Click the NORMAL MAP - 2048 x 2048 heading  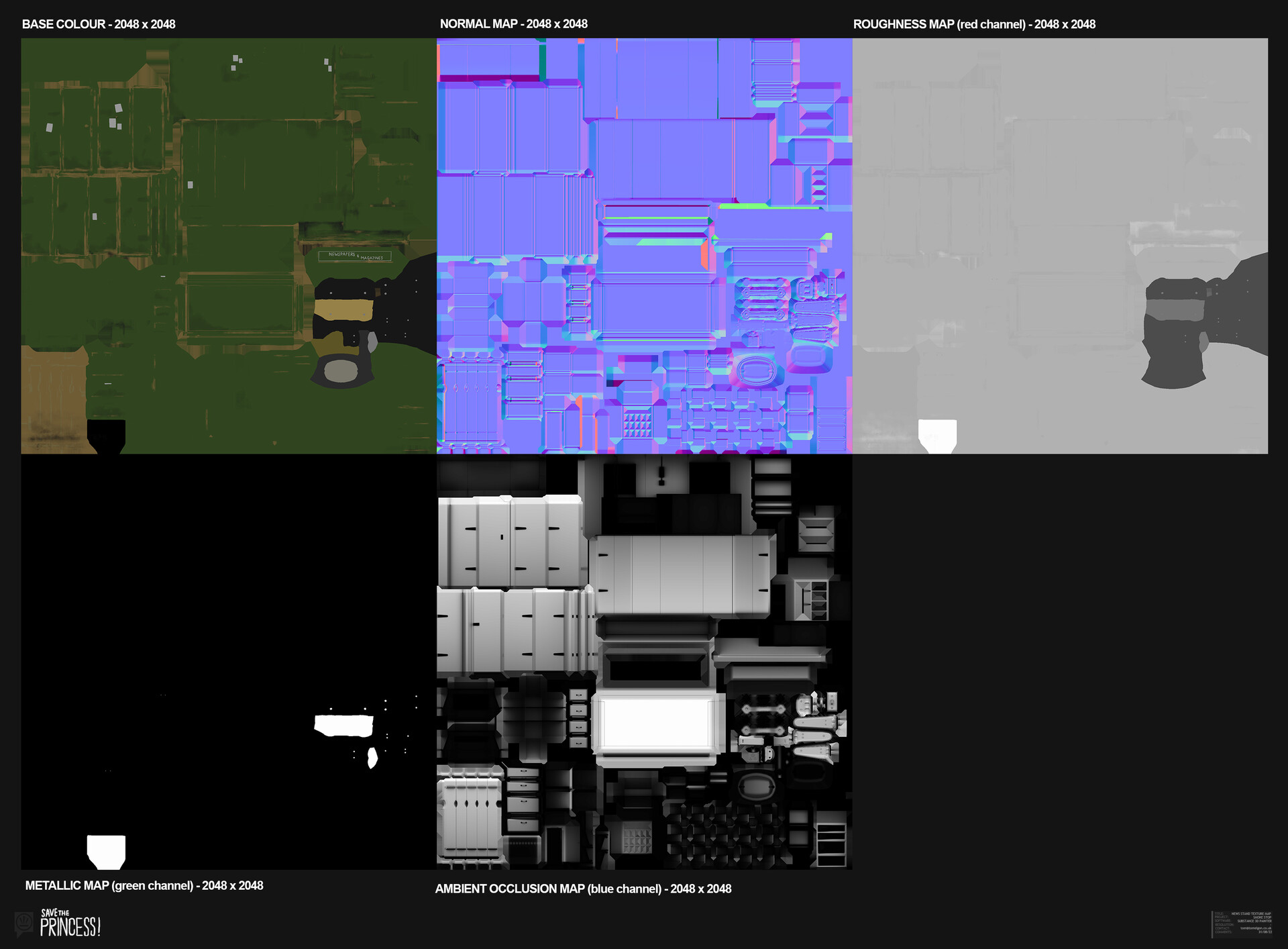point(513,24)
